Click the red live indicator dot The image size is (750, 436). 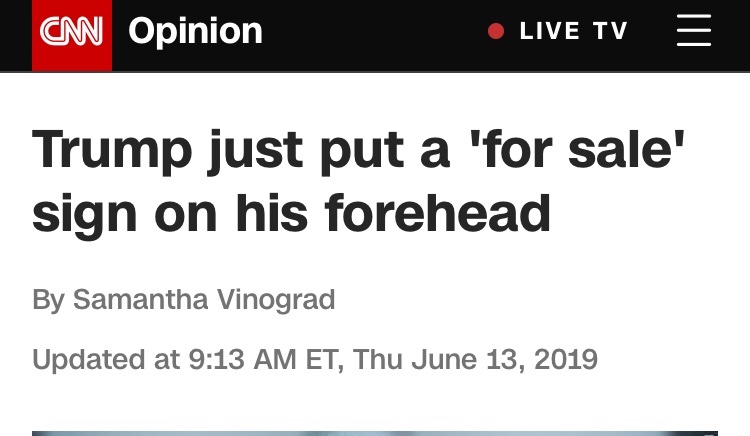pyautogui.click(x=496, y=31)
